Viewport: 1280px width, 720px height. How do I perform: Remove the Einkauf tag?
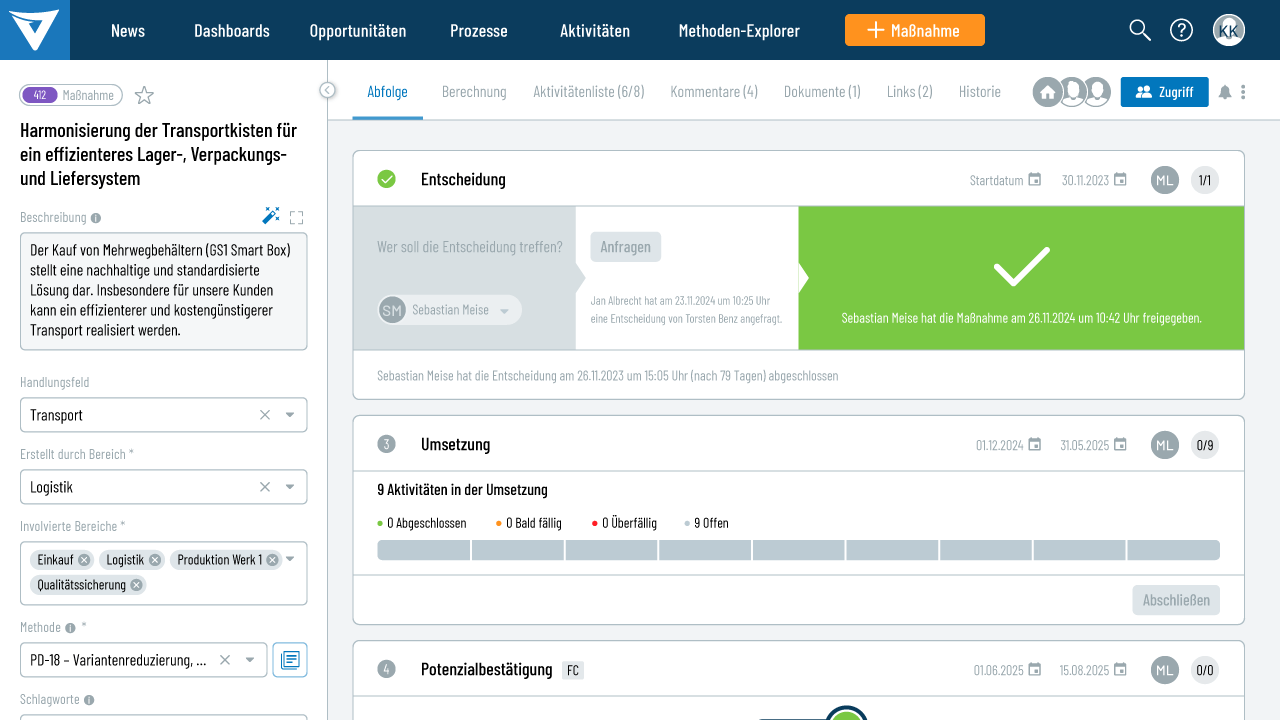(x=84, y=560)
